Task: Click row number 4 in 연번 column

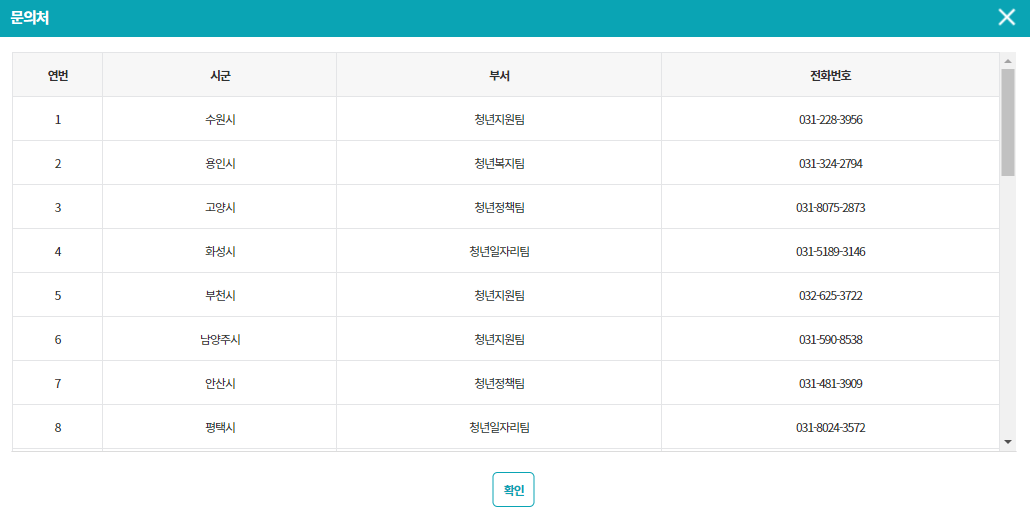Action: 58,252
